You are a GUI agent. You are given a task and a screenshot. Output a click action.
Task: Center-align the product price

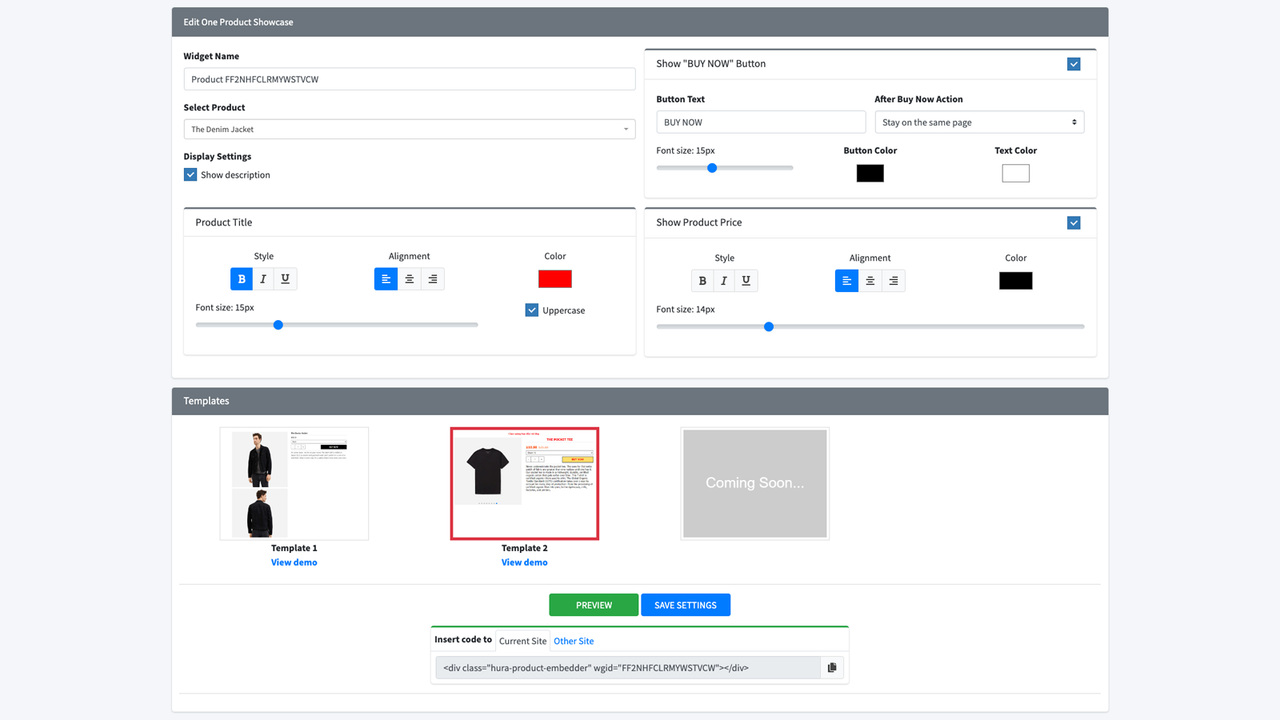coord(869,281)
